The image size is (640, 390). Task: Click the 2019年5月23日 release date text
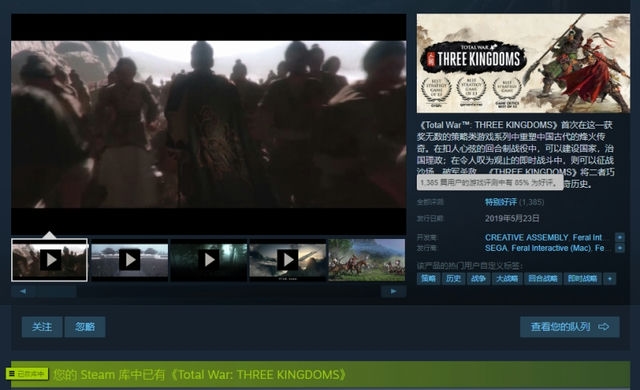point(512,219)
